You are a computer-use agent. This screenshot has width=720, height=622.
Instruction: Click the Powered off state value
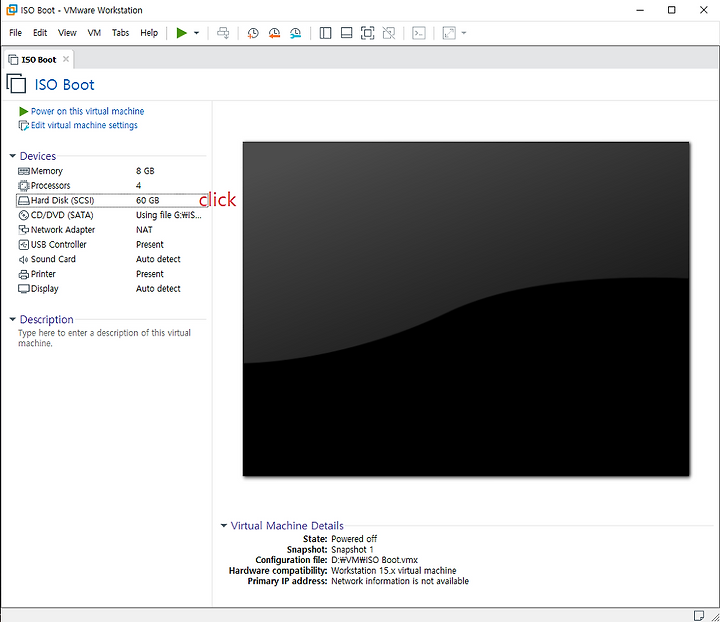[x=354, y=539]
